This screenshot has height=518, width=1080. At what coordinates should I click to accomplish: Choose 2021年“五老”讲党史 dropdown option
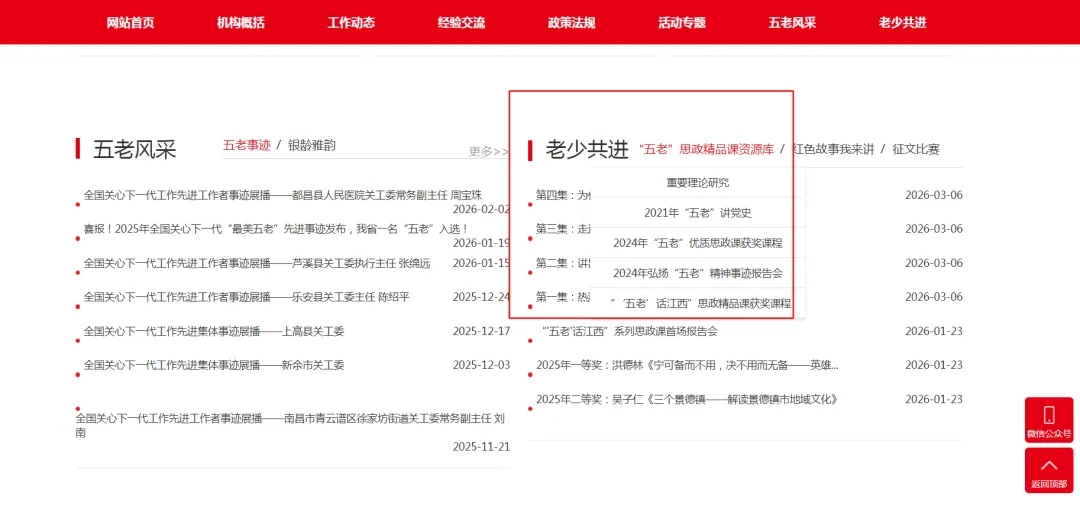698,213
